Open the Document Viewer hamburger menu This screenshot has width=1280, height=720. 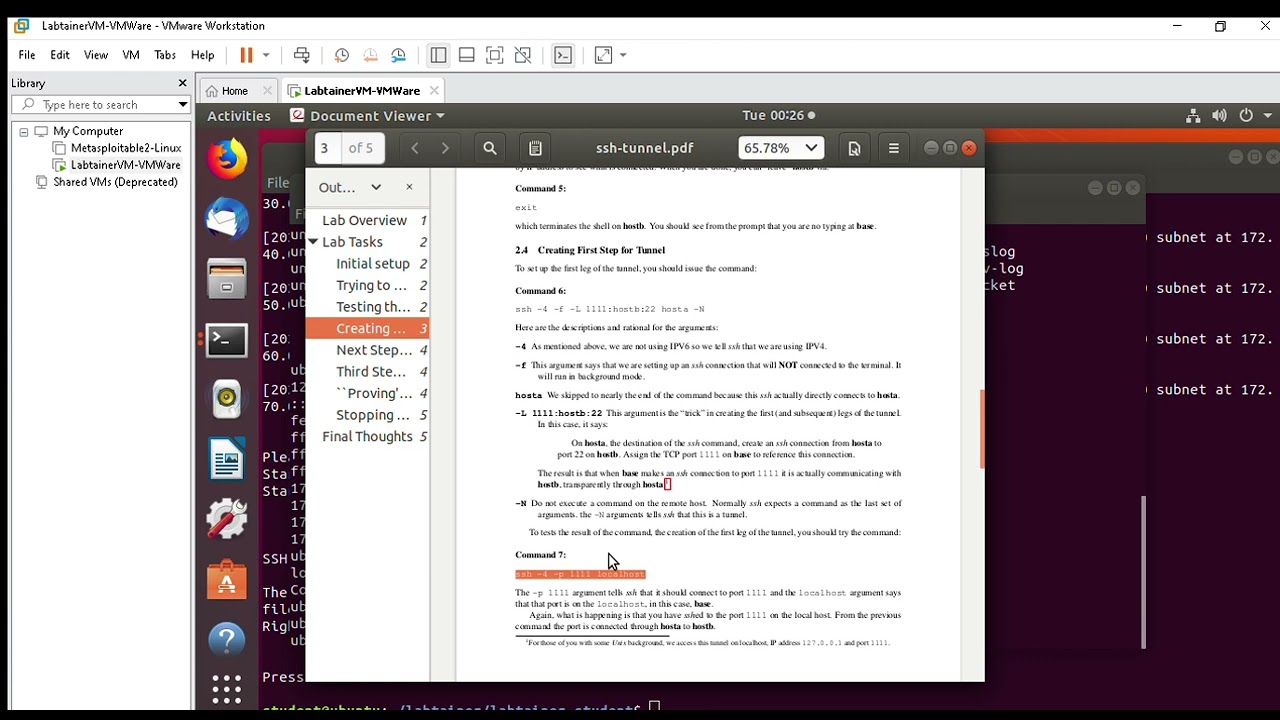point(894,148)
